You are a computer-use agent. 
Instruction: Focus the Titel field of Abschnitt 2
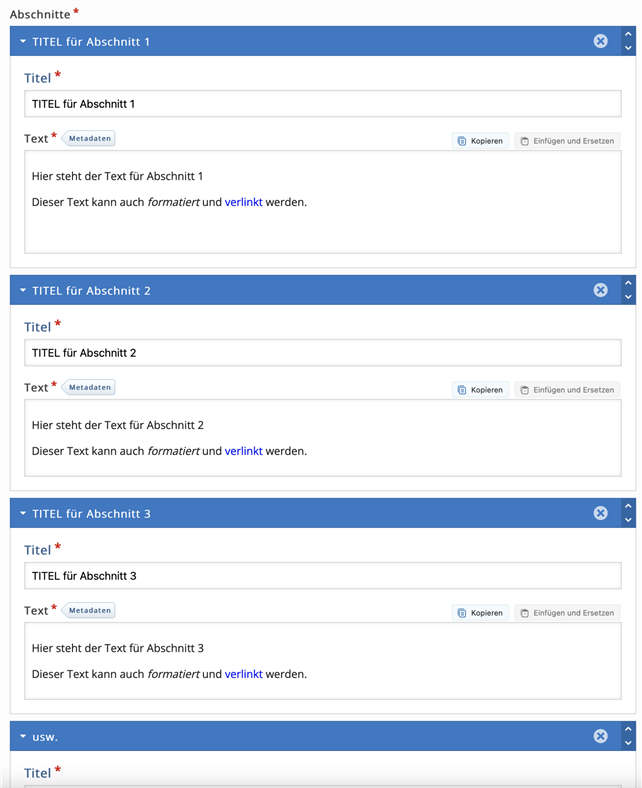click(x=322, y=353)
